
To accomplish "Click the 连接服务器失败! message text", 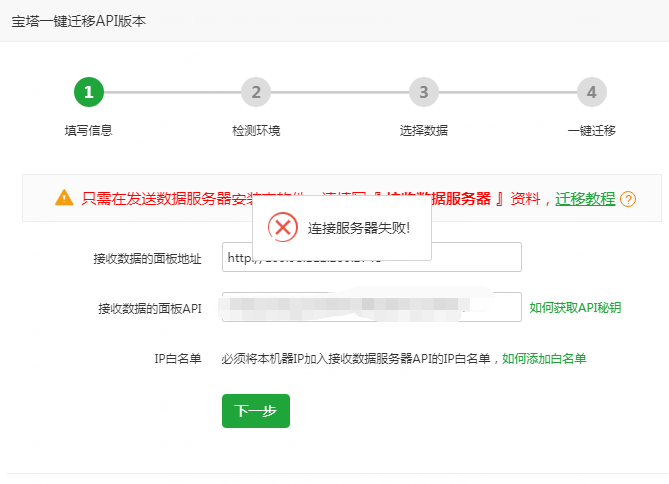I will click(359, 228).
